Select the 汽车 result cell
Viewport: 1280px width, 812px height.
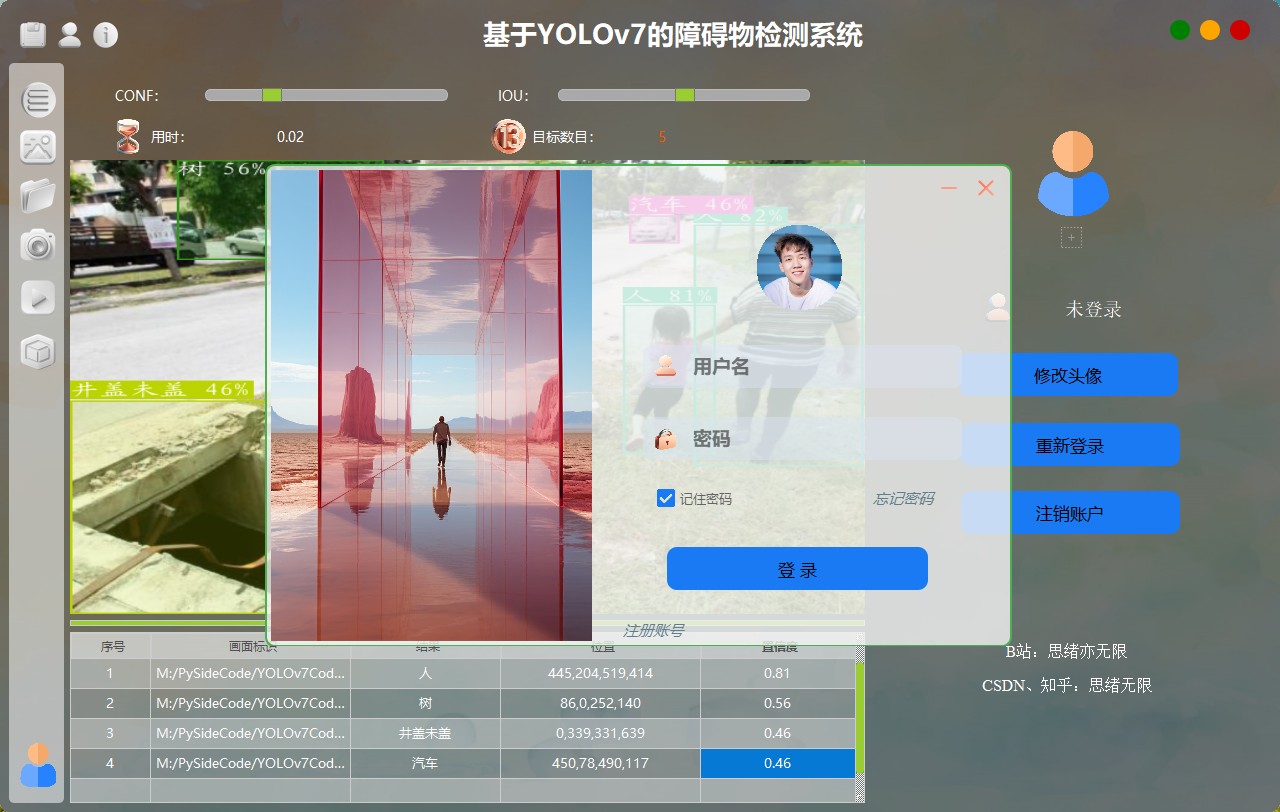pos(426,763)
